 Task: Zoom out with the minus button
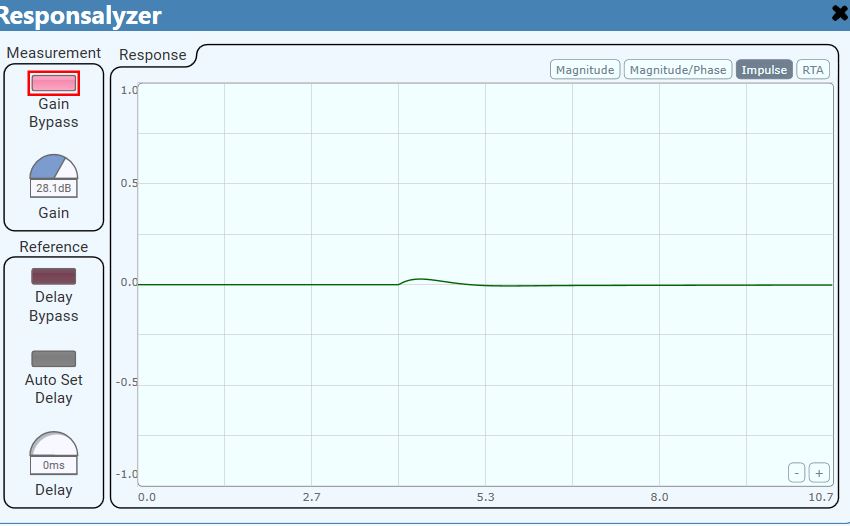[x=796, y=473]
